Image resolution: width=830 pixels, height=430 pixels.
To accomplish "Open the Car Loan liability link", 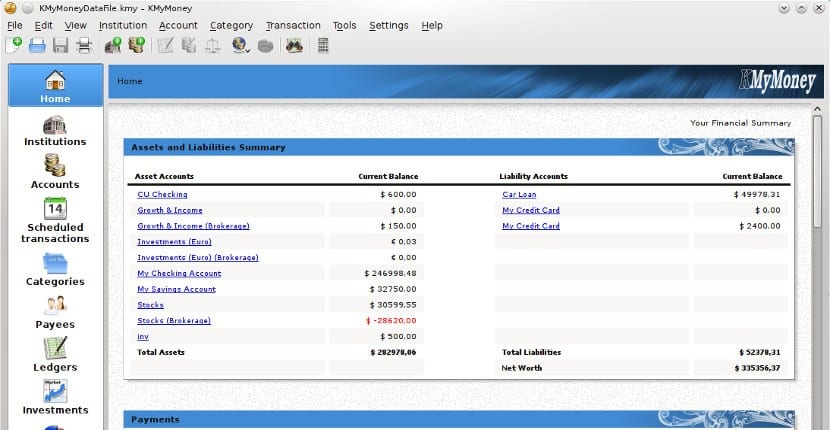I will 519,194.
